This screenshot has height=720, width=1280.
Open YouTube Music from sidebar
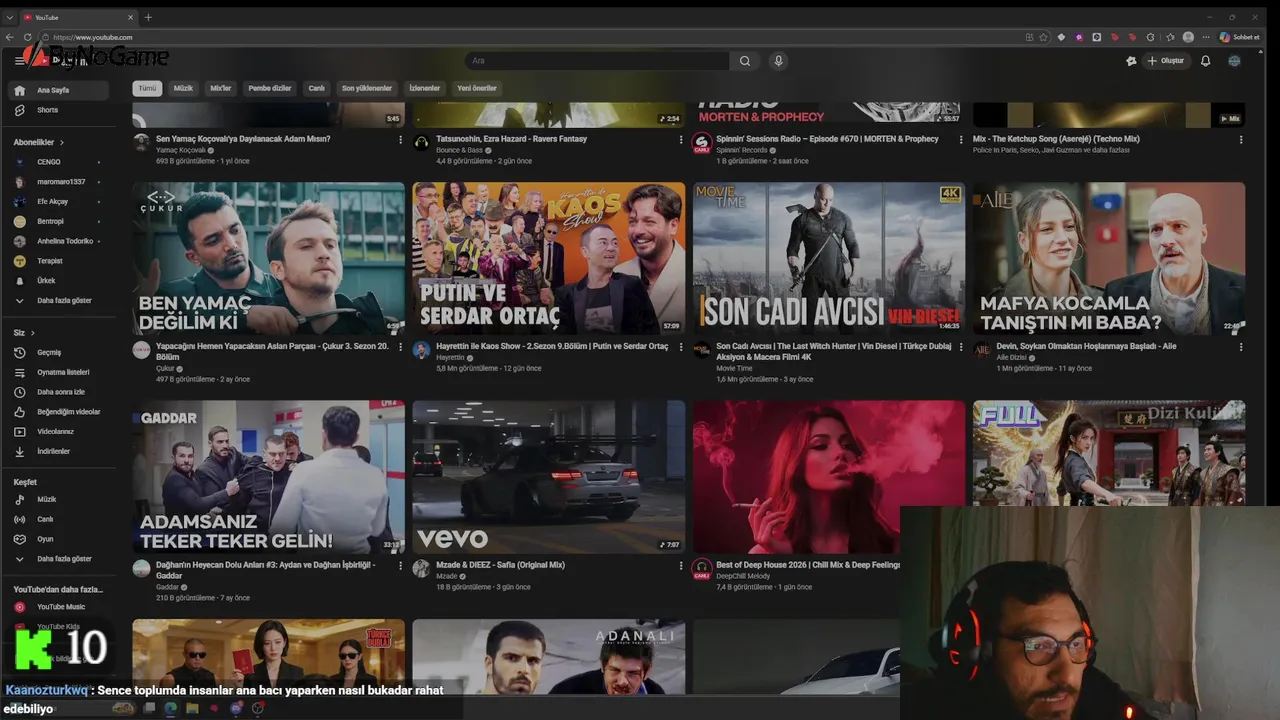[60, 607]
